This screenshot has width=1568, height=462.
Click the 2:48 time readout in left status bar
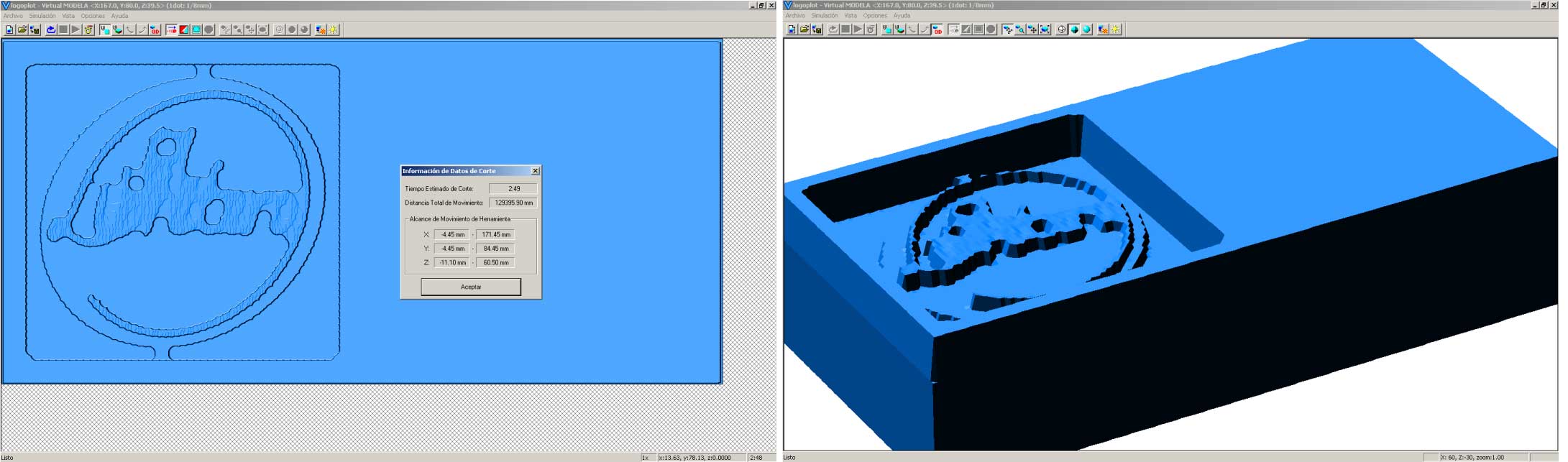tap(761, 458)
